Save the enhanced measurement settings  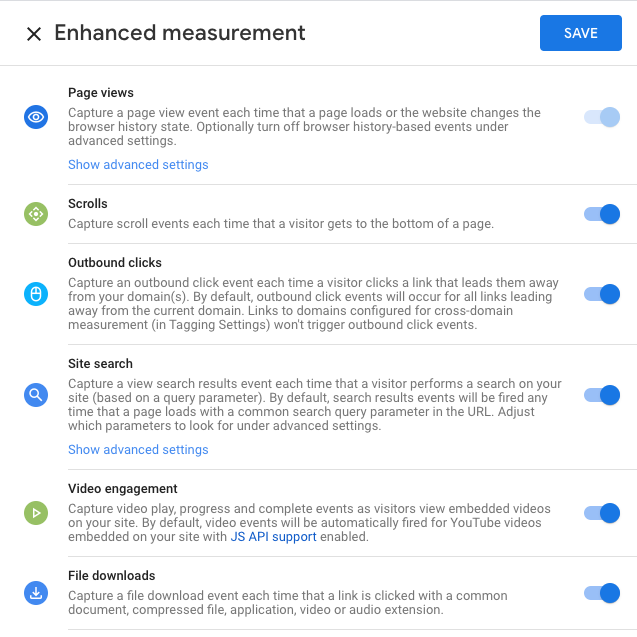tap(581, 33)
